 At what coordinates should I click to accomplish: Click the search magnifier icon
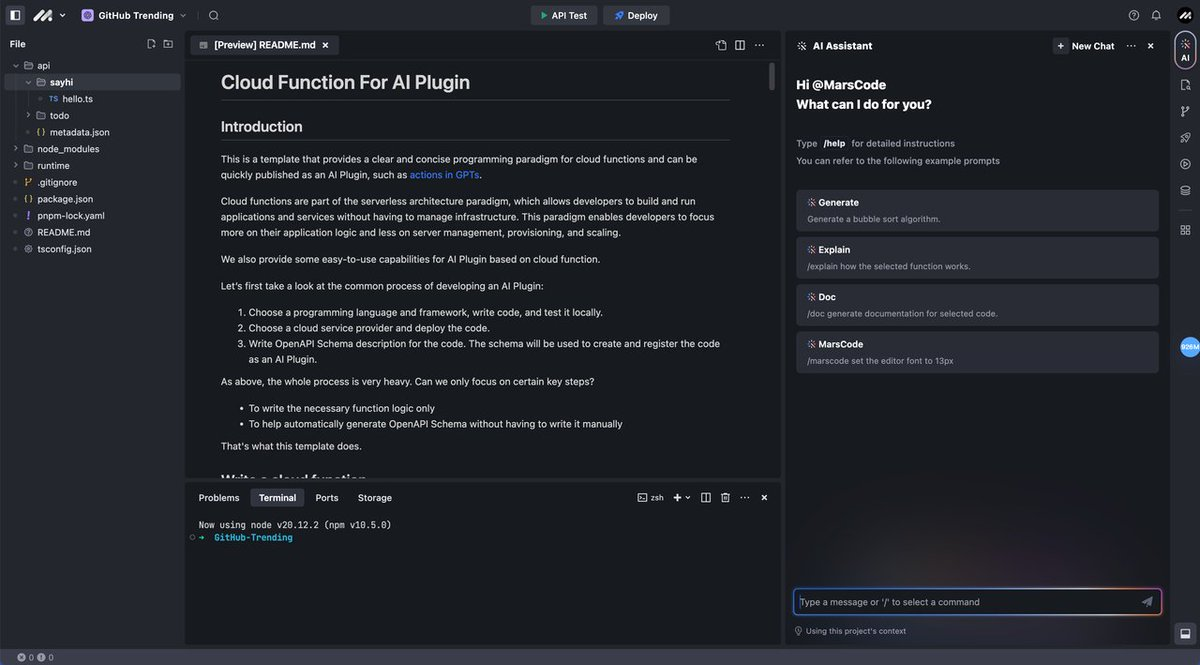[x=214, y=15]
